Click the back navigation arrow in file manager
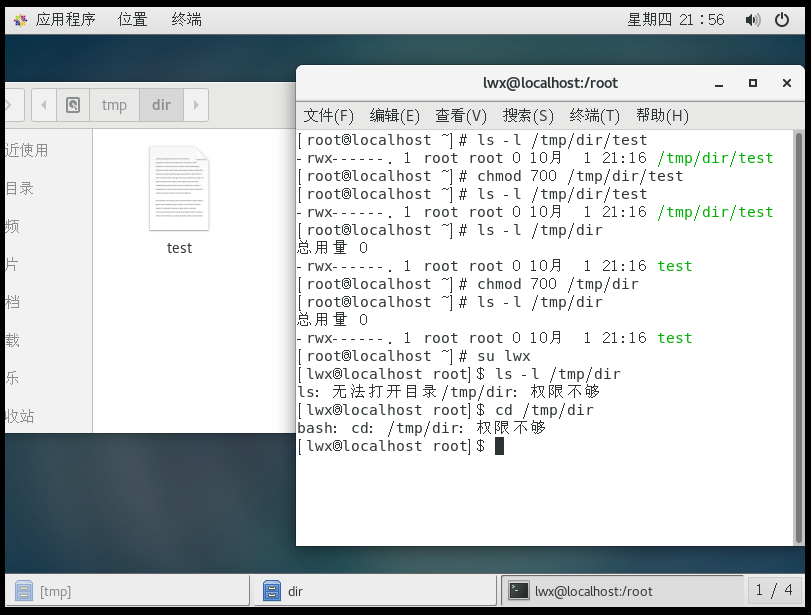Screen dimensions: 811x615 (x=43, y=104)
